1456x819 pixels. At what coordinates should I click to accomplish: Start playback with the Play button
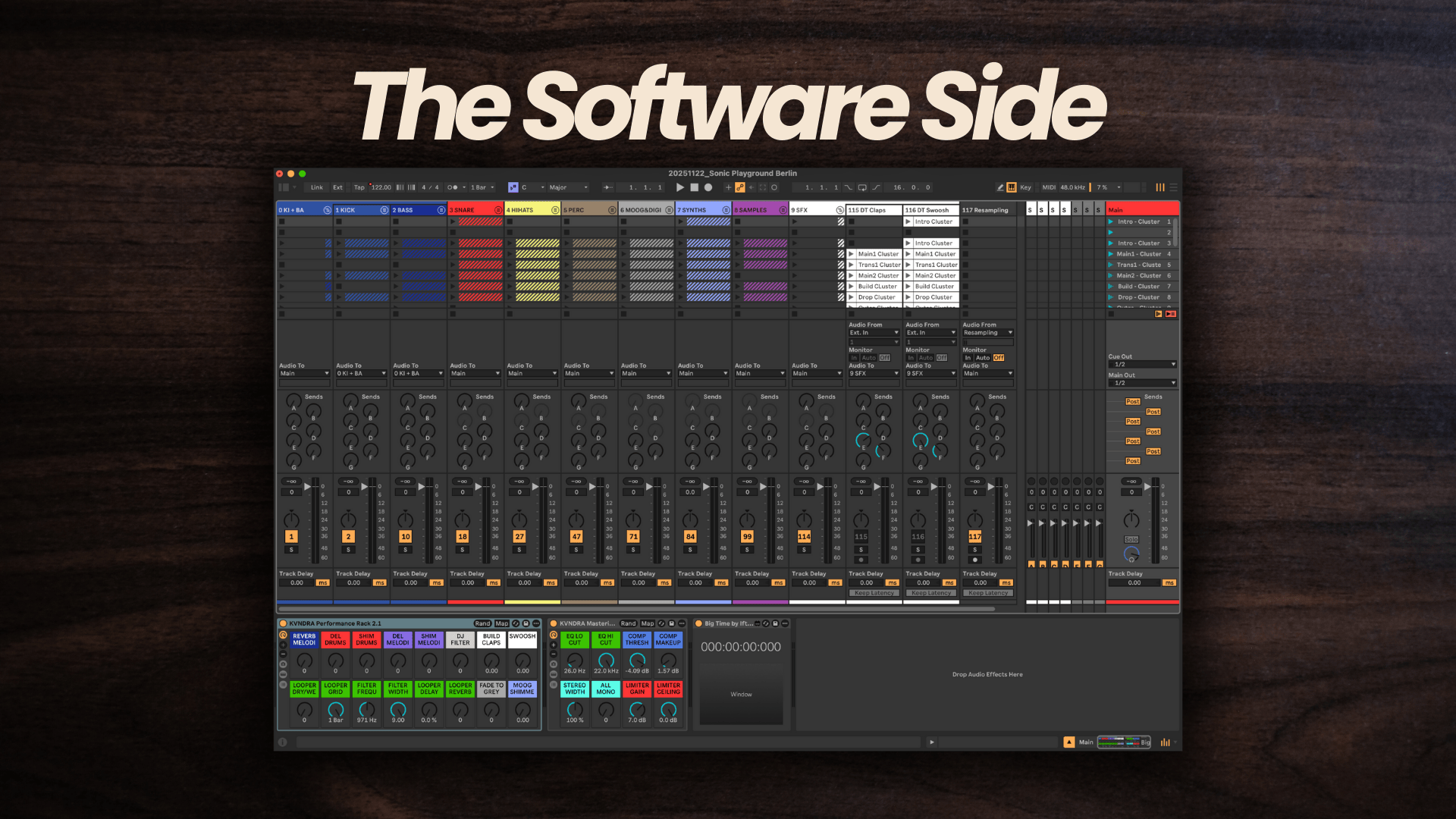[x=679, y=188]
